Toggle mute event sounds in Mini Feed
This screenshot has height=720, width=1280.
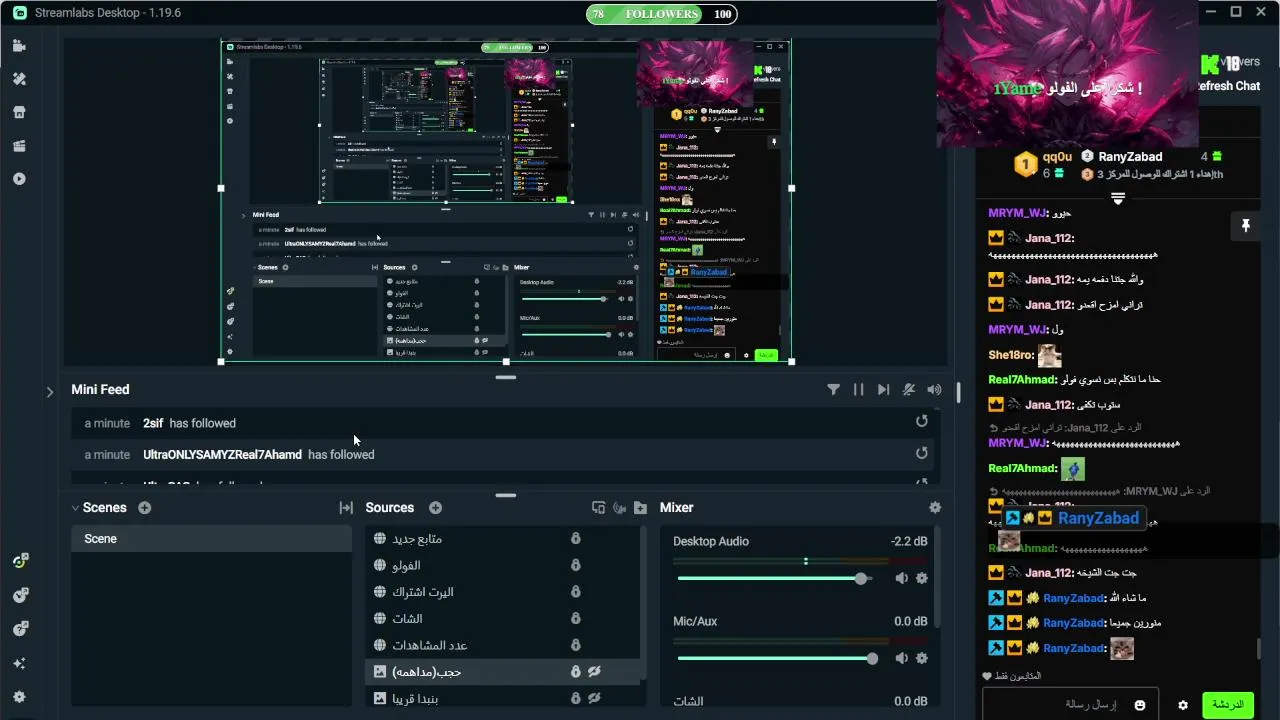pos(909,390)
